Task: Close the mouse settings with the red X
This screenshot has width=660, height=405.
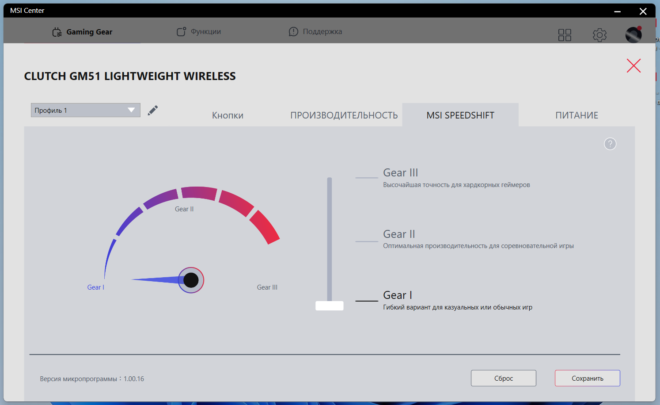Action: tap(633, 66)
